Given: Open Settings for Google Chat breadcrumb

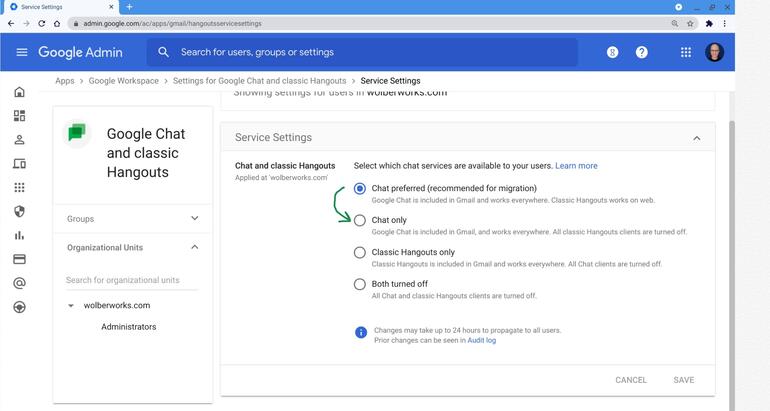Looking at the screenshot, I should tap(259, 81).
